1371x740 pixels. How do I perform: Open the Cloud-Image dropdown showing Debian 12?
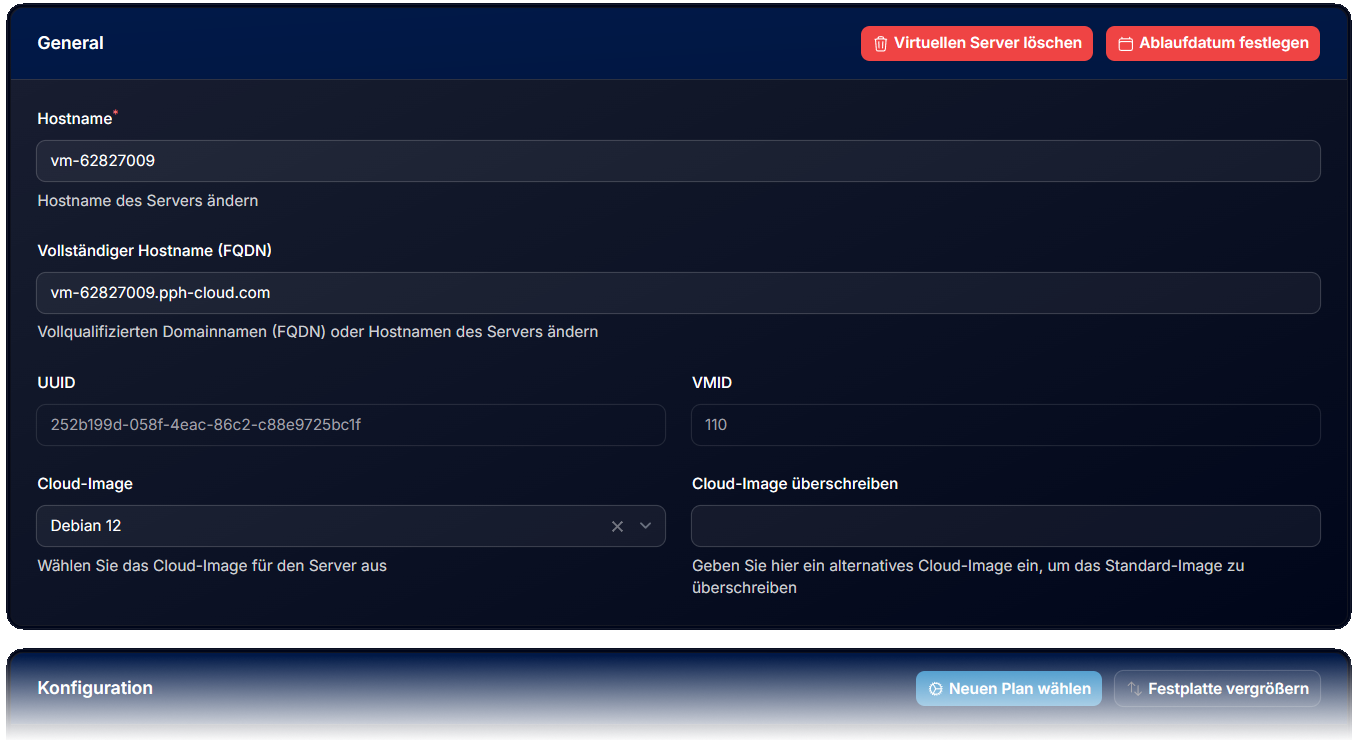[300, 525]
